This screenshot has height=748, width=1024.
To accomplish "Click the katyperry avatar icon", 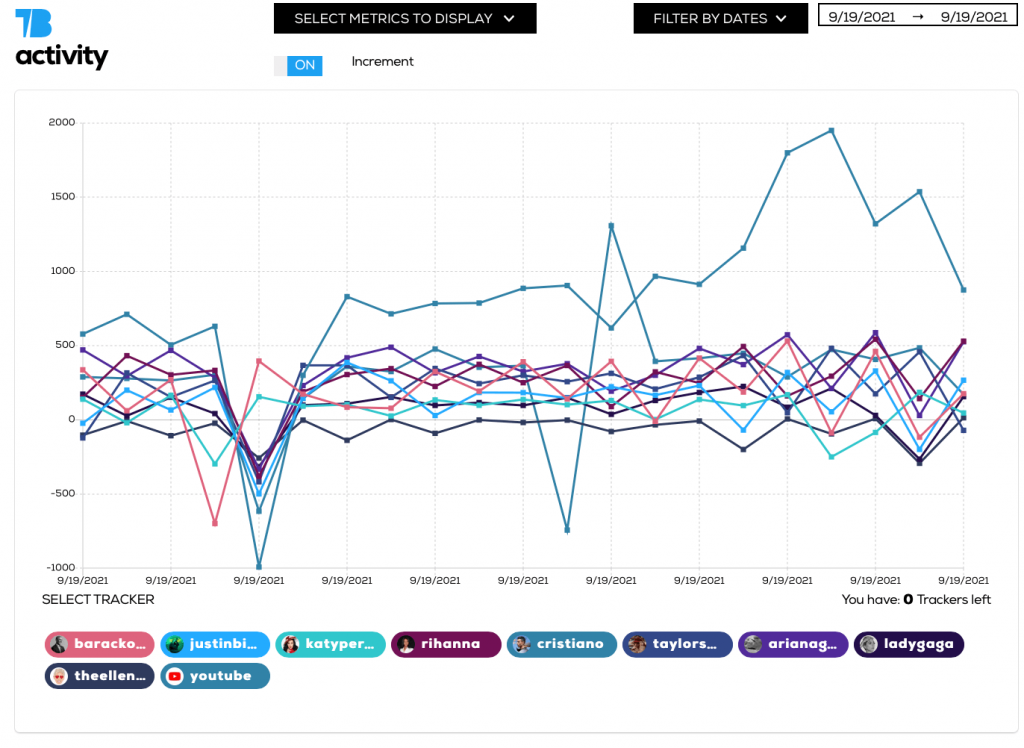I will coord(290,644).
